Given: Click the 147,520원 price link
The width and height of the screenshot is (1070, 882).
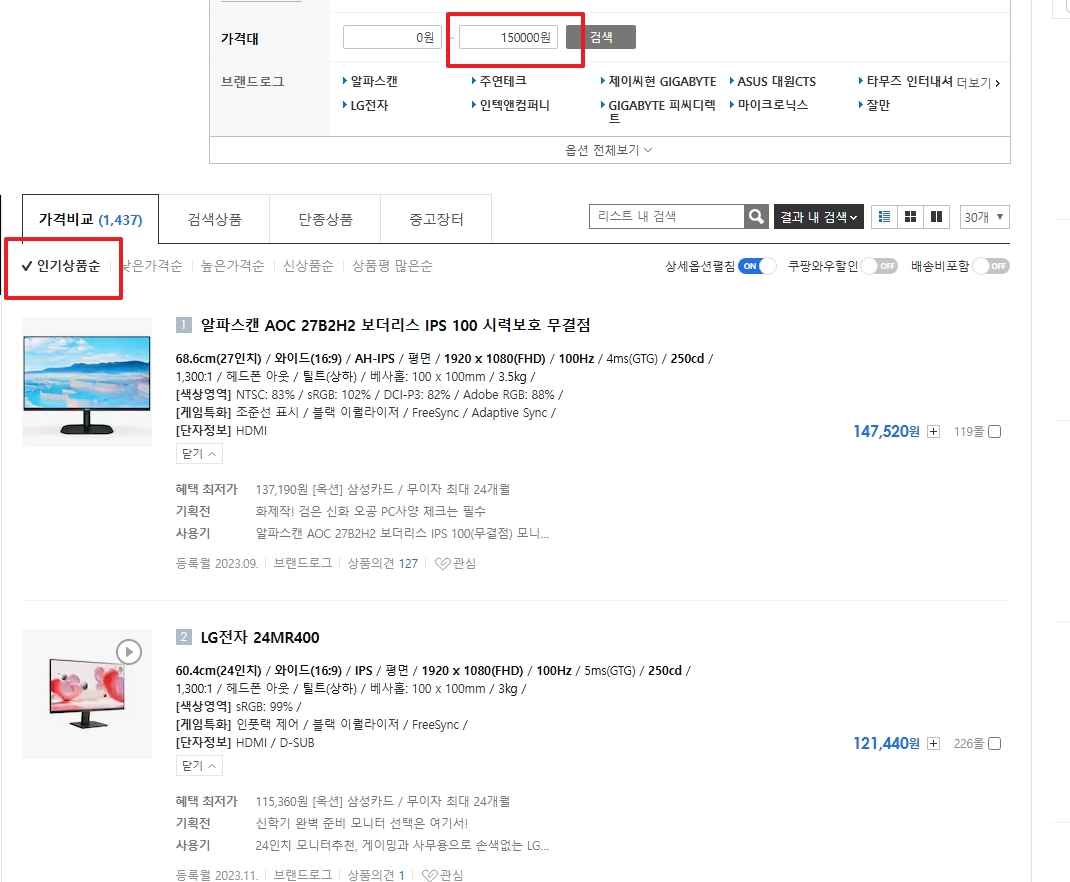Looking at the screenshot, I should (886, 431).
